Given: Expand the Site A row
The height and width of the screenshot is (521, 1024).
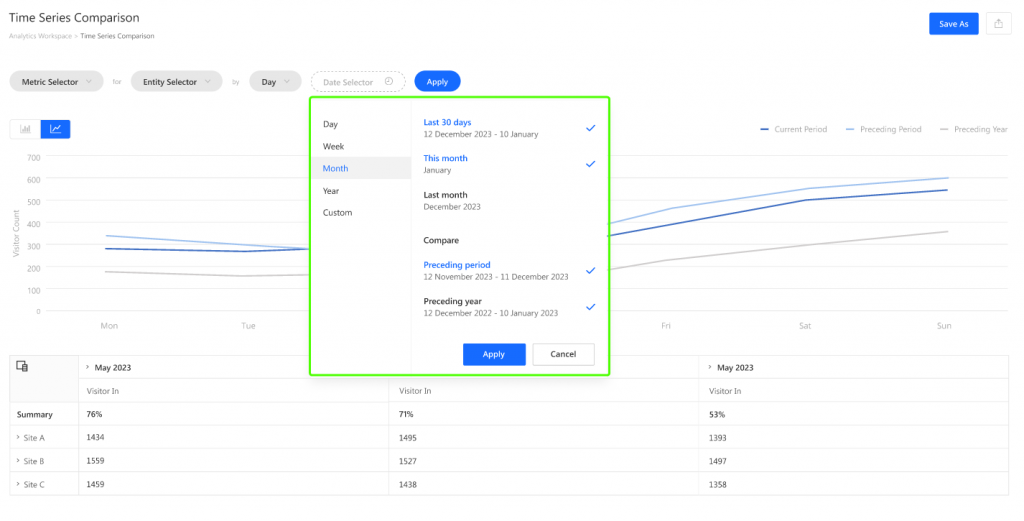Looking at the screenshot, I should (17, 438).
